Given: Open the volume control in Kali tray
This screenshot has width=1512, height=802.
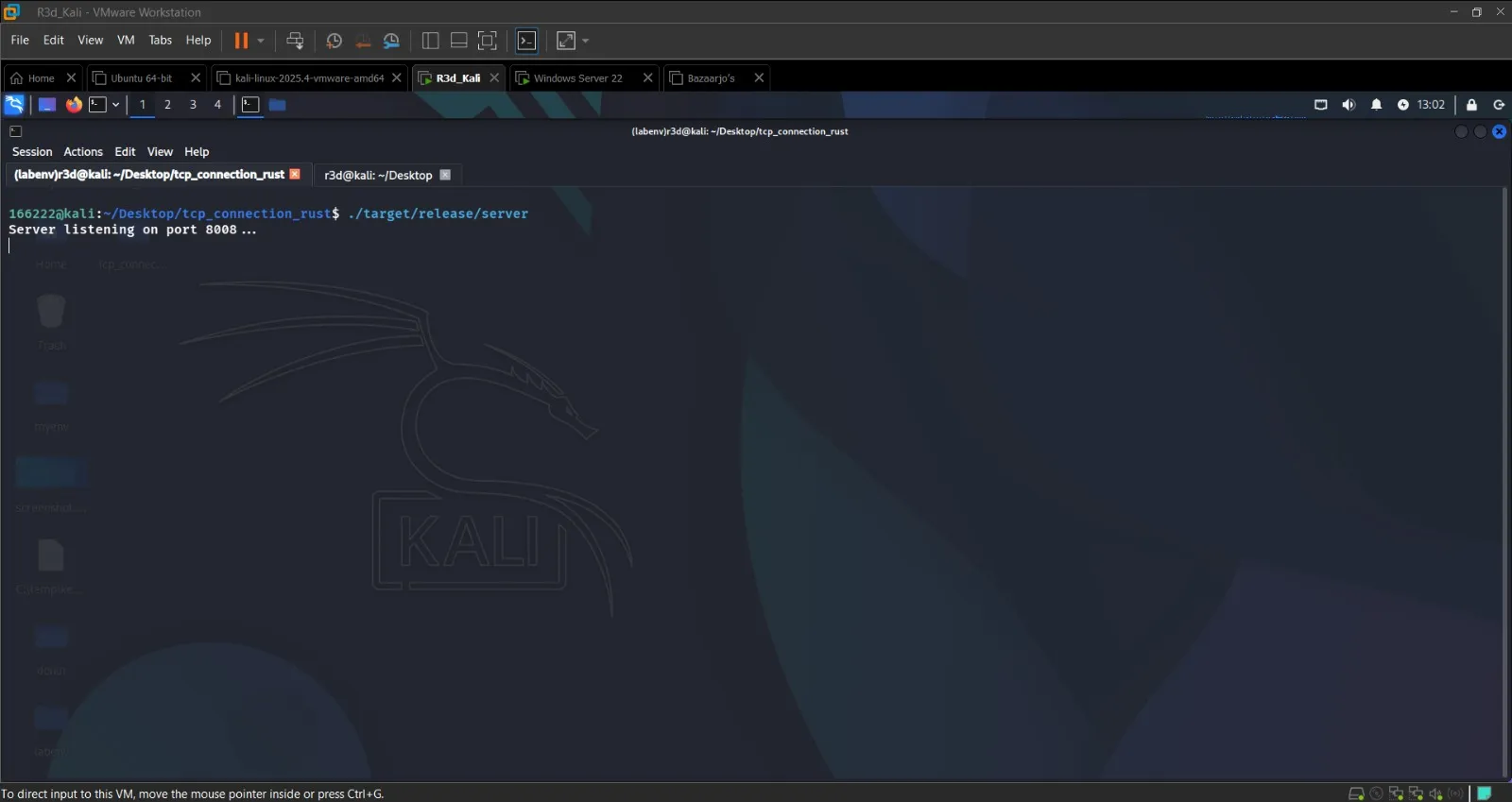Looking at the screenshot, I should click(1349, 105).
